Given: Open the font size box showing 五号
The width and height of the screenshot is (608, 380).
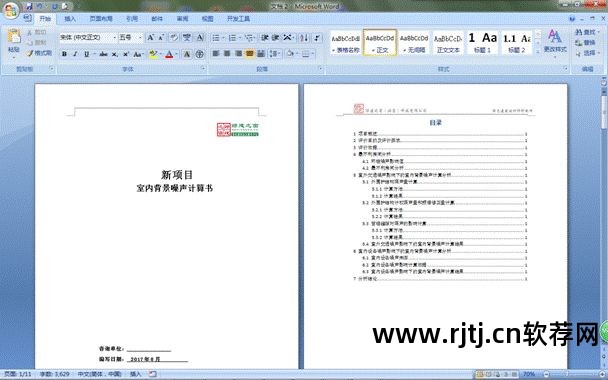Looking at the screenshot, I should tap(131, 38).
